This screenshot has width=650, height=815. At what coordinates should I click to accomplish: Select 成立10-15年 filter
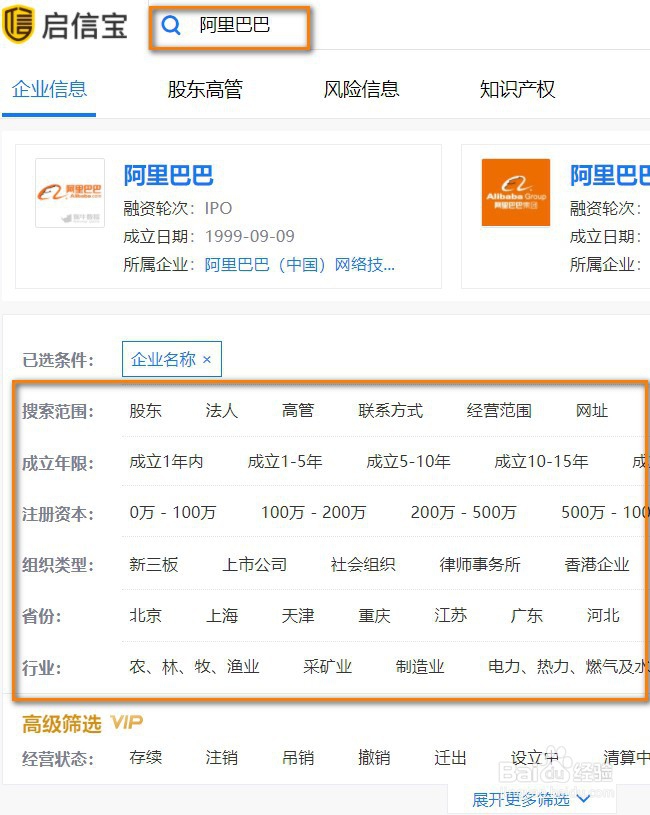point(541,462)
